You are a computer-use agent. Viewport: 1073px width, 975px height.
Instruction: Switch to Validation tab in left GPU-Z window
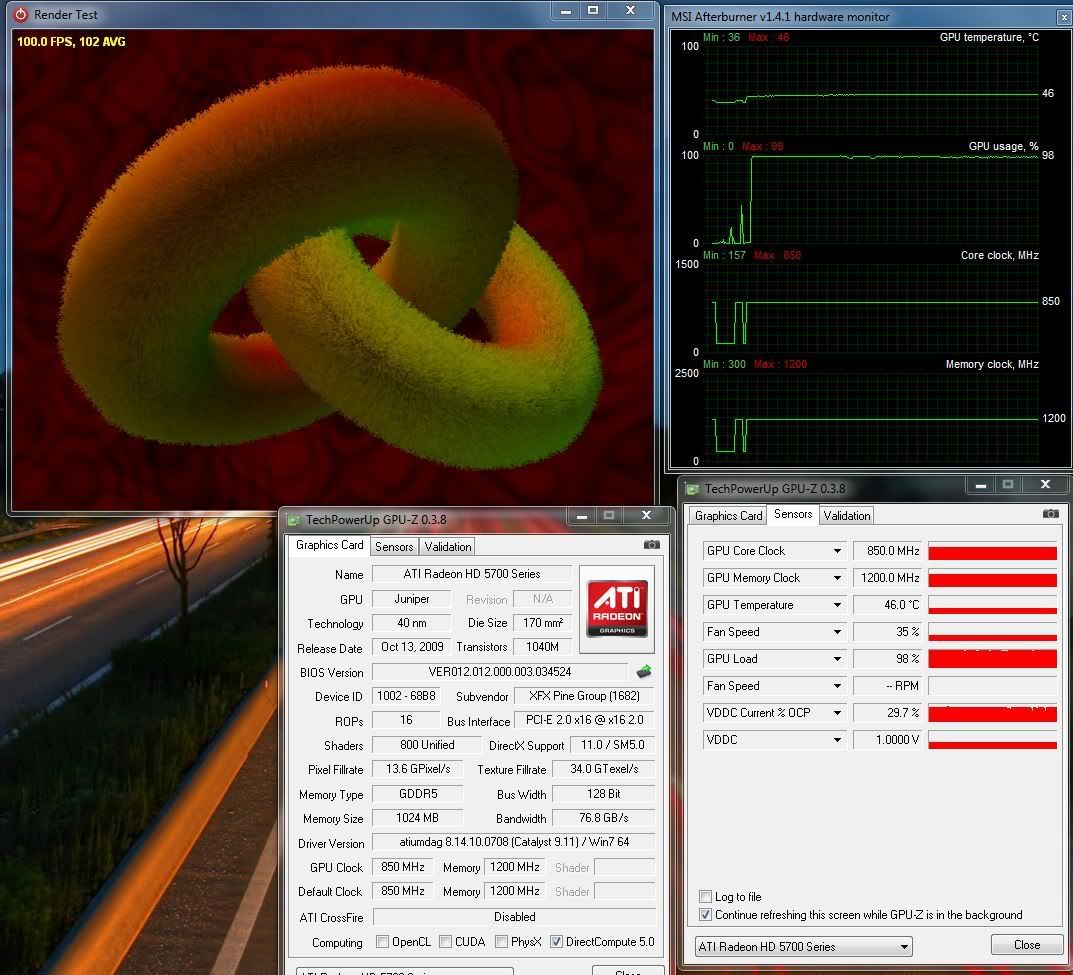point(448,547)
